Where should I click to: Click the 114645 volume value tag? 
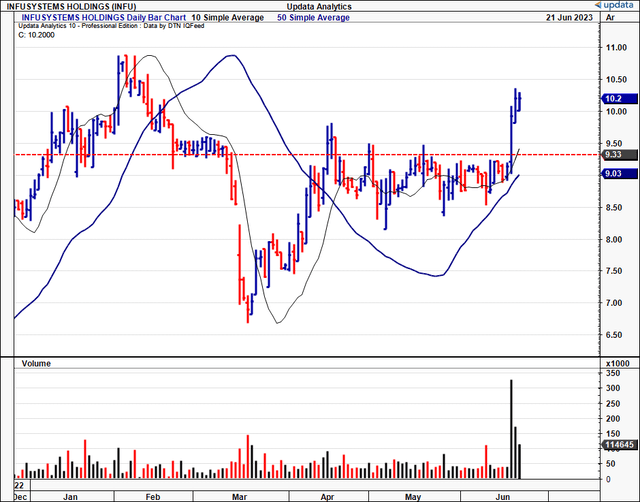click(620, 445)
